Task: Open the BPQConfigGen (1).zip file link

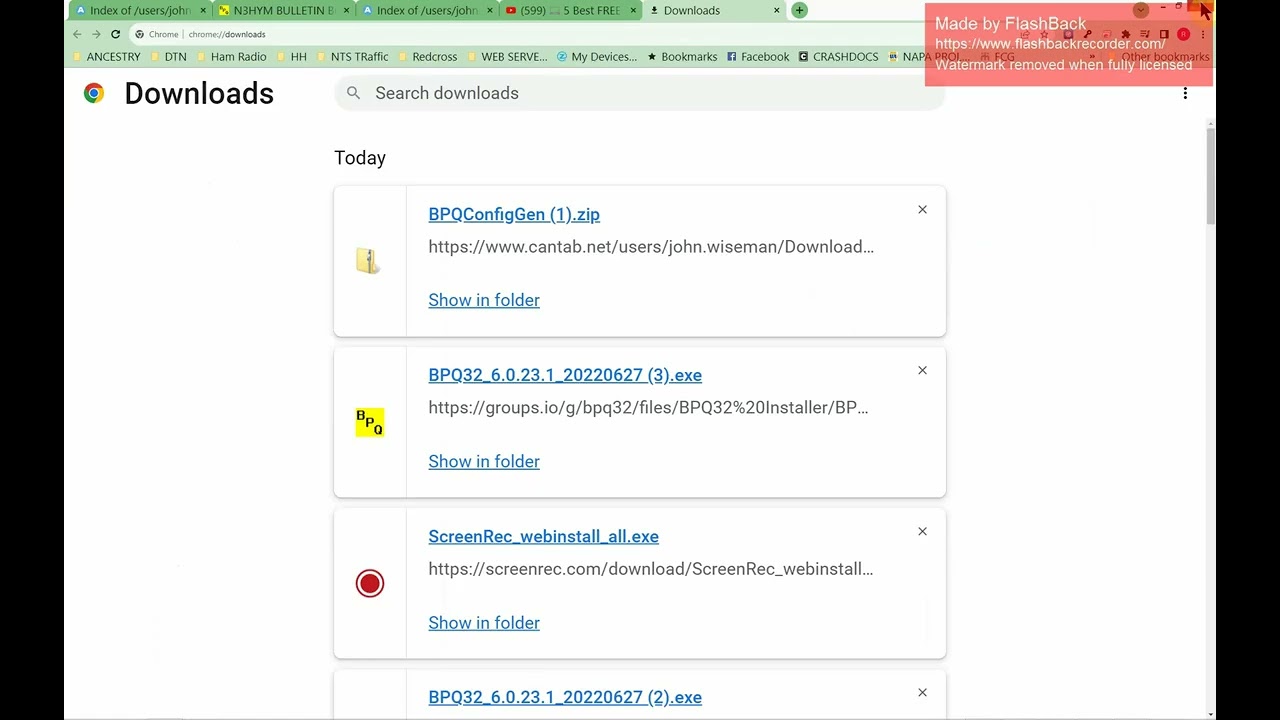Action: [514, 214]
